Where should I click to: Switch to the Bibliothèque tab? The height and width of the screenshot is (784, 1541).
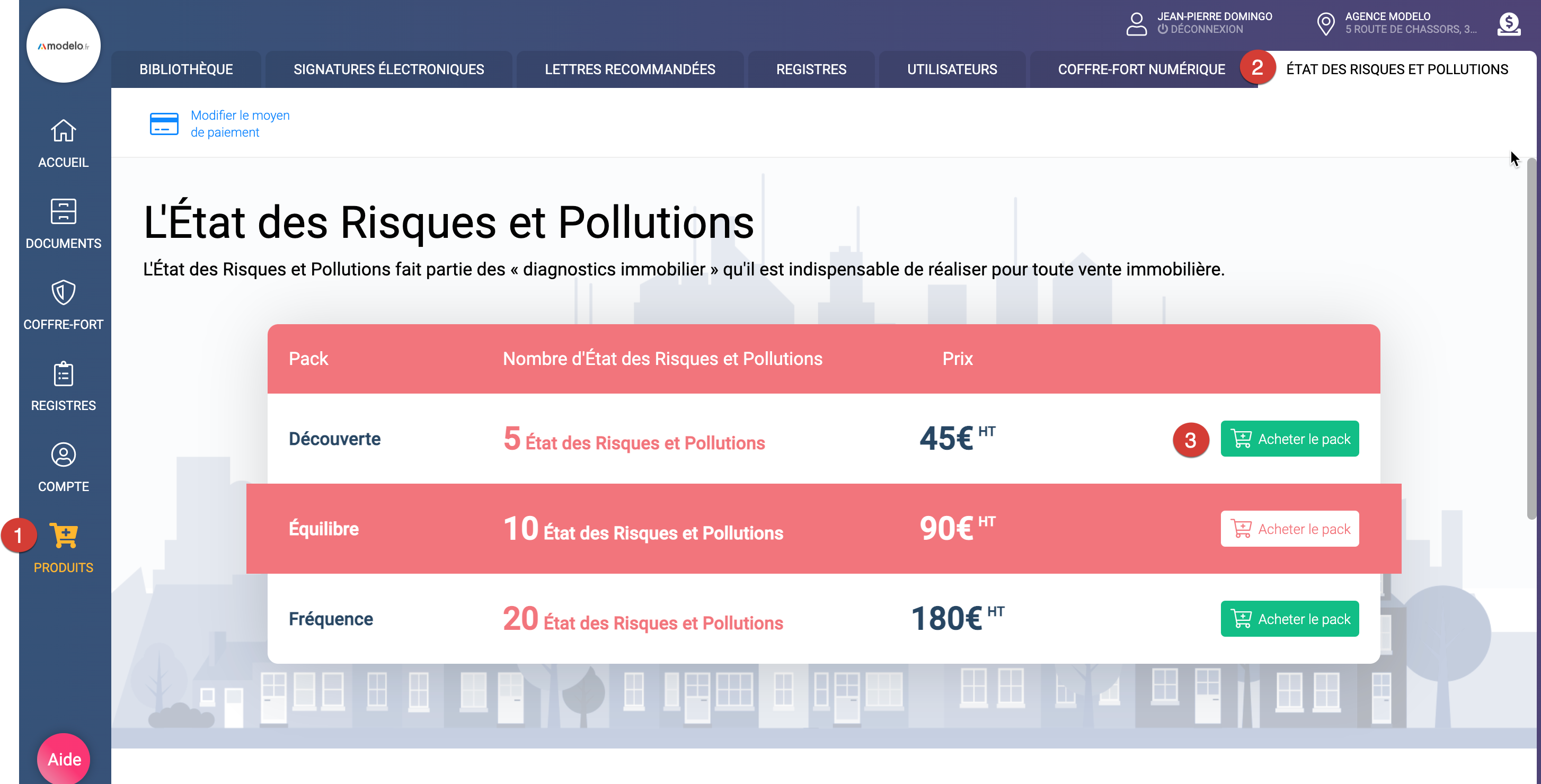pyautogui.click(x=186, y=69)
